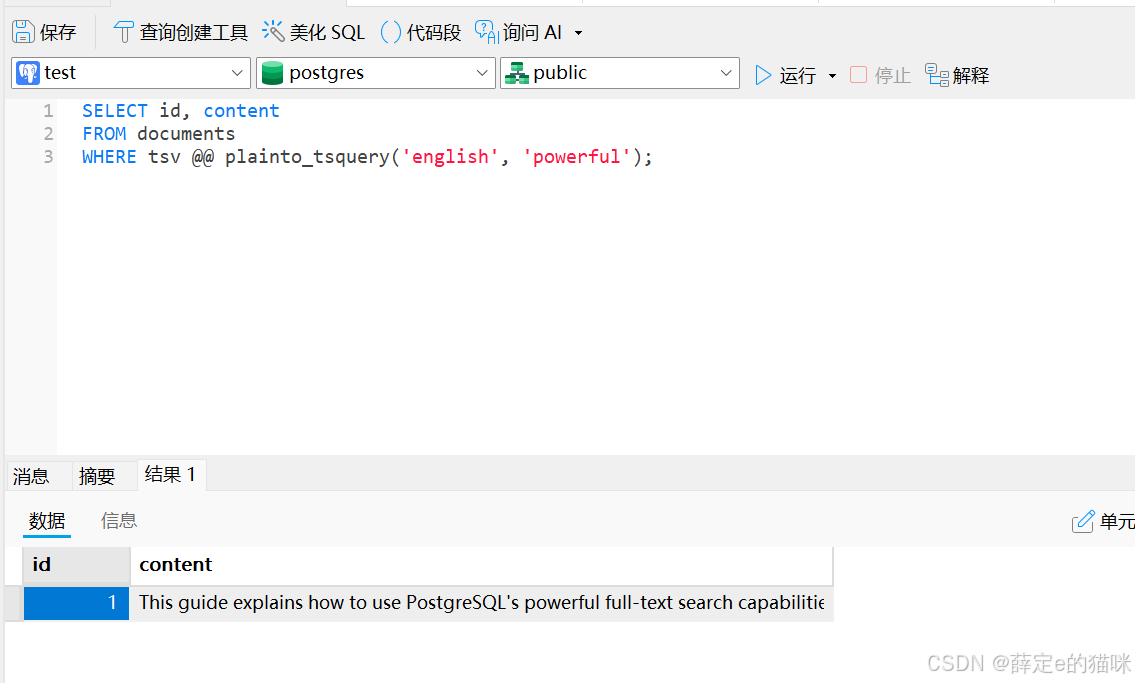The width and height of the screenshot is (1135, 683).
Task: Click line number 3 in the gutter
Action: [48, 157]
